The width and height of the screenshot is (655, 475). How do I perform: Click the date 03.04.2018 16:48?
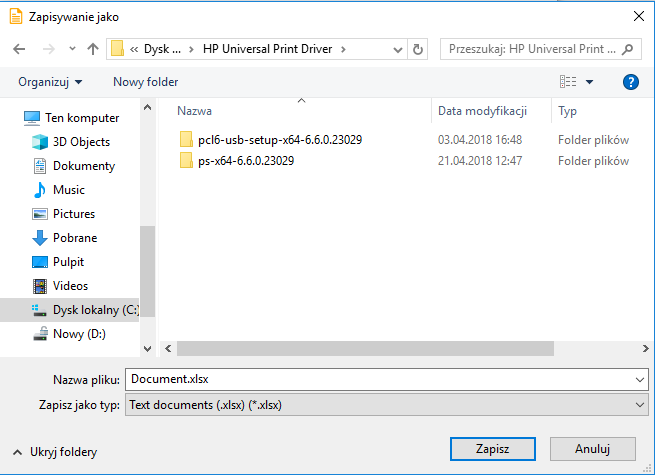pyautogui.click(x=480, y=140)
